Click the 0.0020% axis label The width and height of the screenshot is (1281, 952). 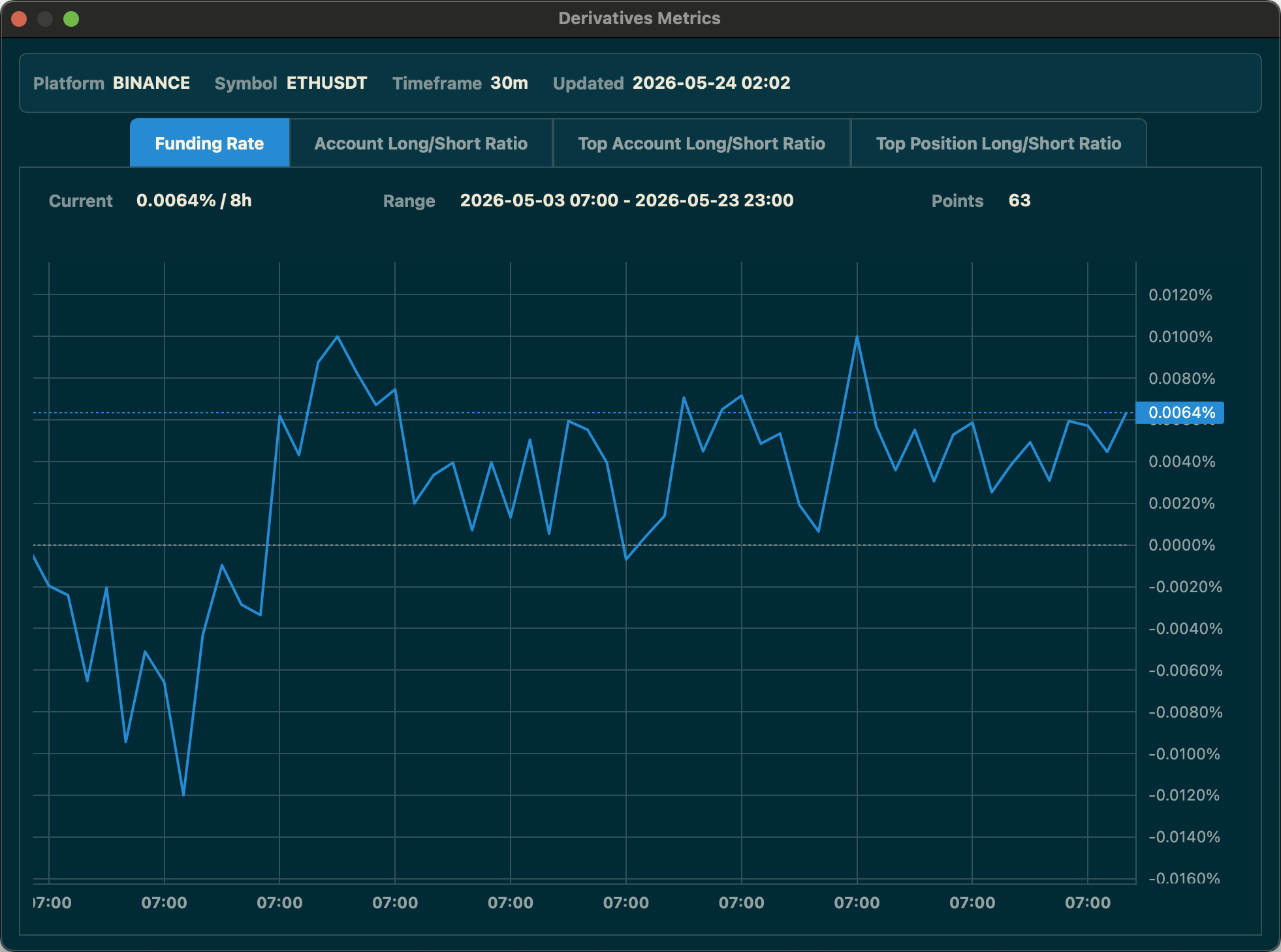[x=1182, y=503]
